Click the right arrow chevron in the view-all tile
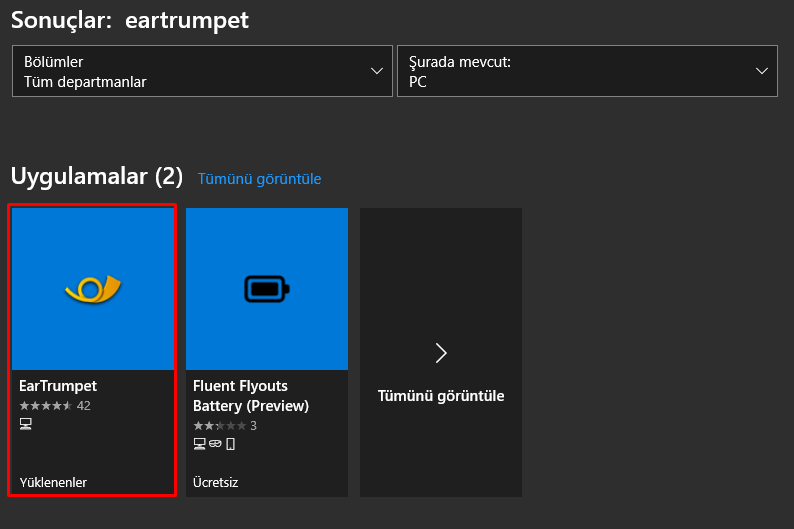The image size is (794, 529). [441, 352]
